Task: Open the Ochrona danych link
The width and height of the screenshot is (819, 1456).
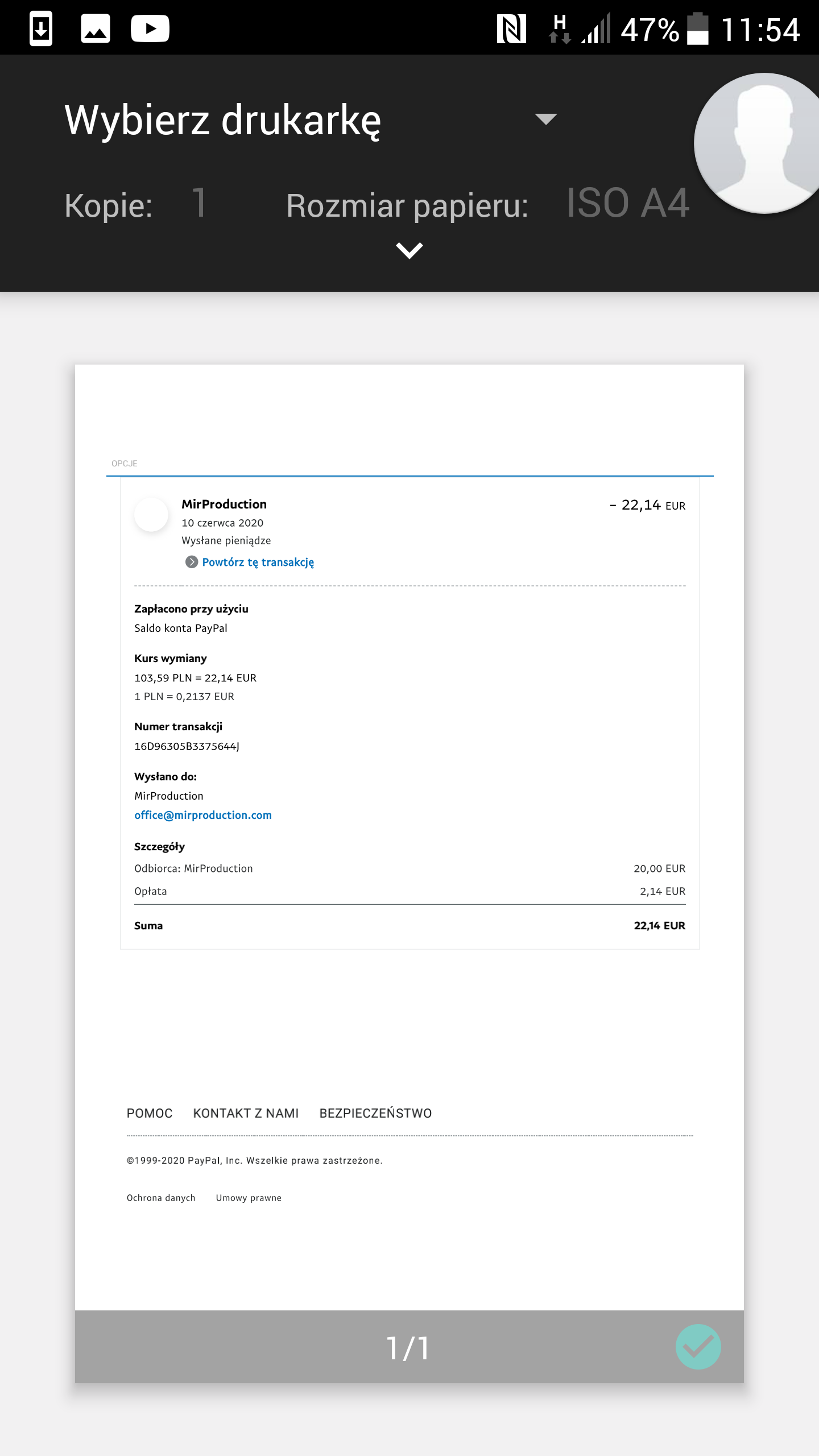Action: click(161, 1198)
